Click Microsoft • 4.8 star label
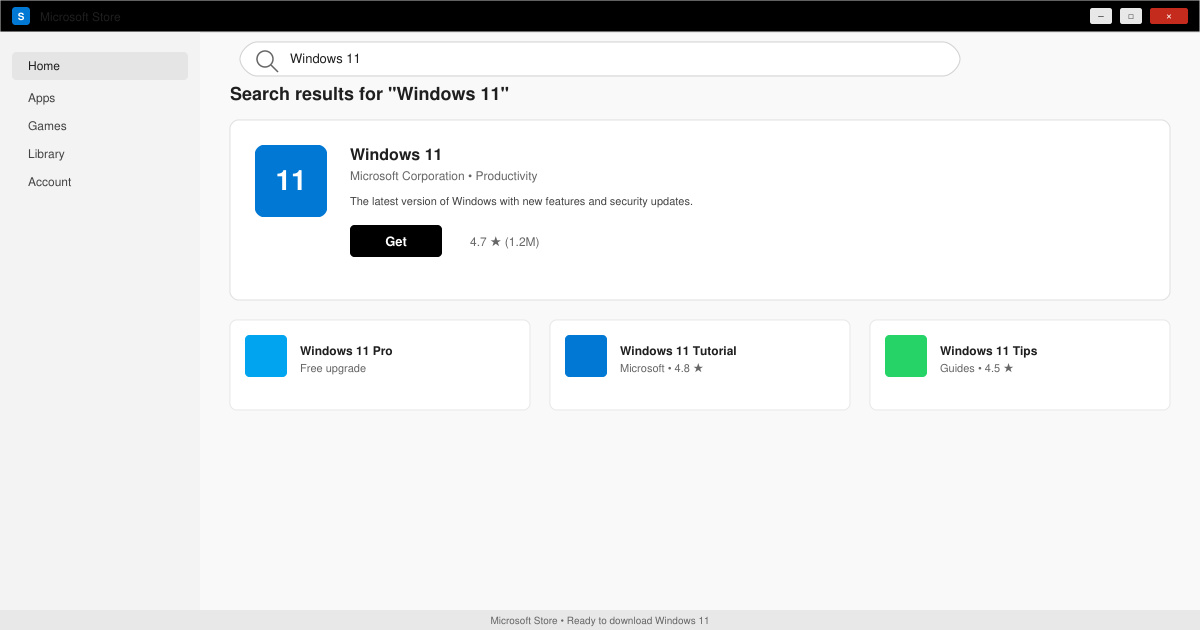Image resolution: width=1200 pixels, height=630 pixels. click(x=662, y=369)
